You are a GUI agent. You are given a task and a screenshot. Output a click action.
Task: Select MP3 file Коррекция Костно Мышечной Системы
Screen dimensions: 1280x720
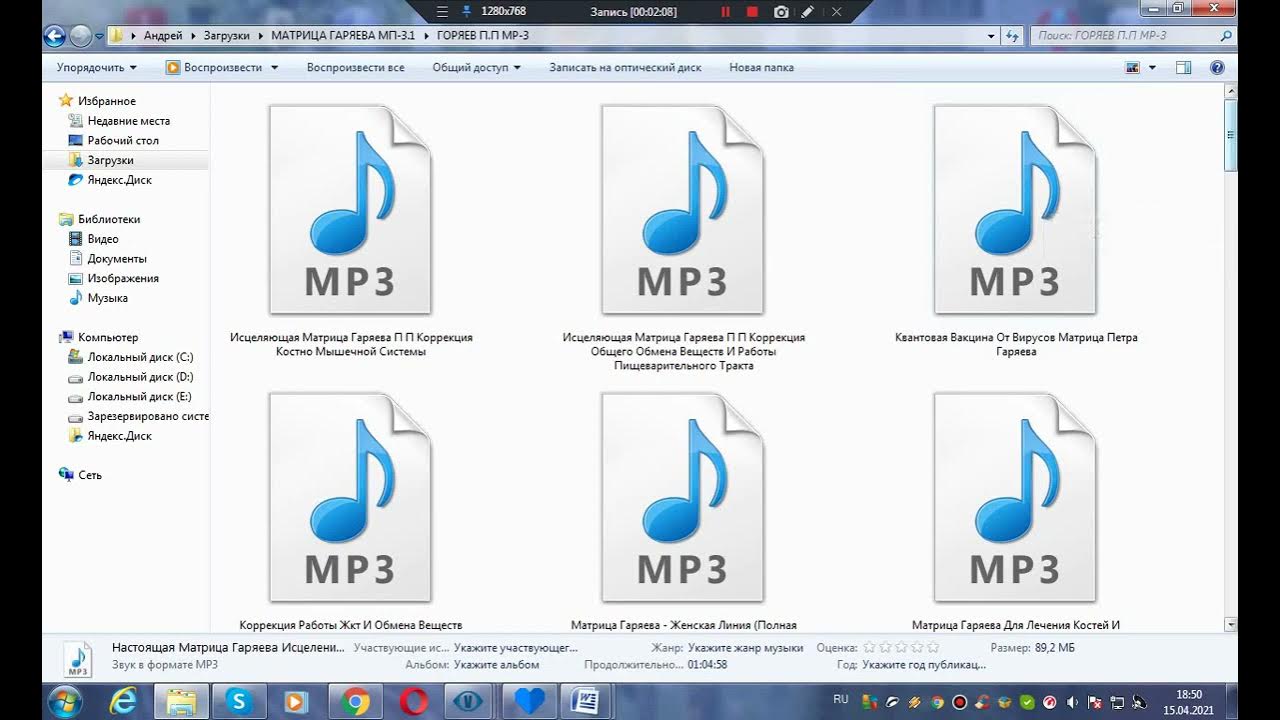click(x=350, y=232)
